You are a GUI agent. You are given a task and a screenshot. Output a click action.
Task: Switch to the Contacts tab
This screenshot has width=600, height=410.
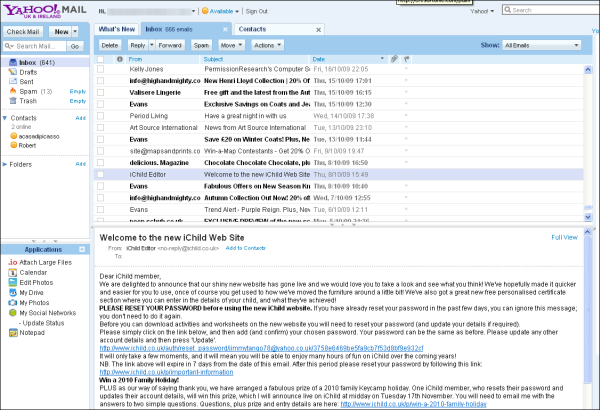[x=252, y=30]
